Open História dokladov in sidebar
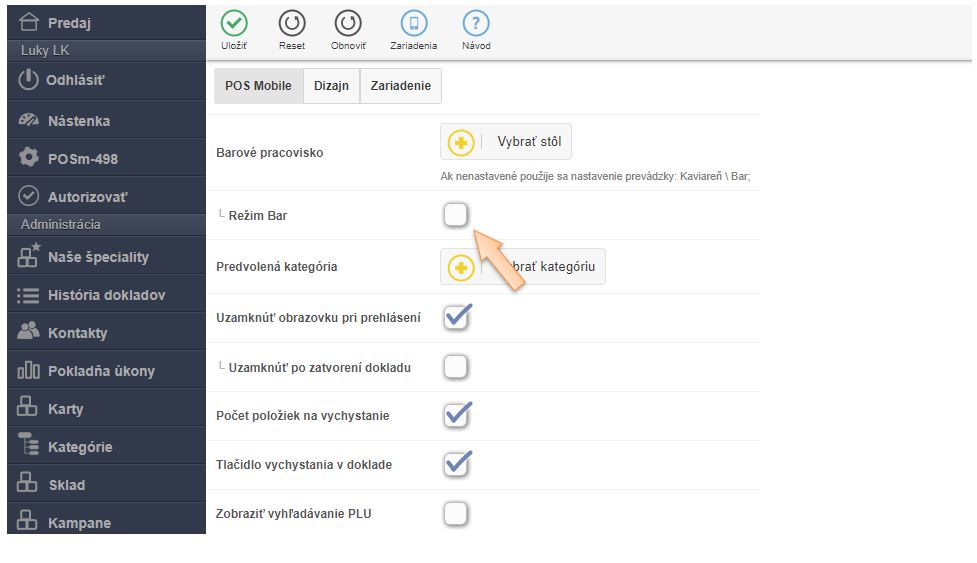 tap(106, 295)
